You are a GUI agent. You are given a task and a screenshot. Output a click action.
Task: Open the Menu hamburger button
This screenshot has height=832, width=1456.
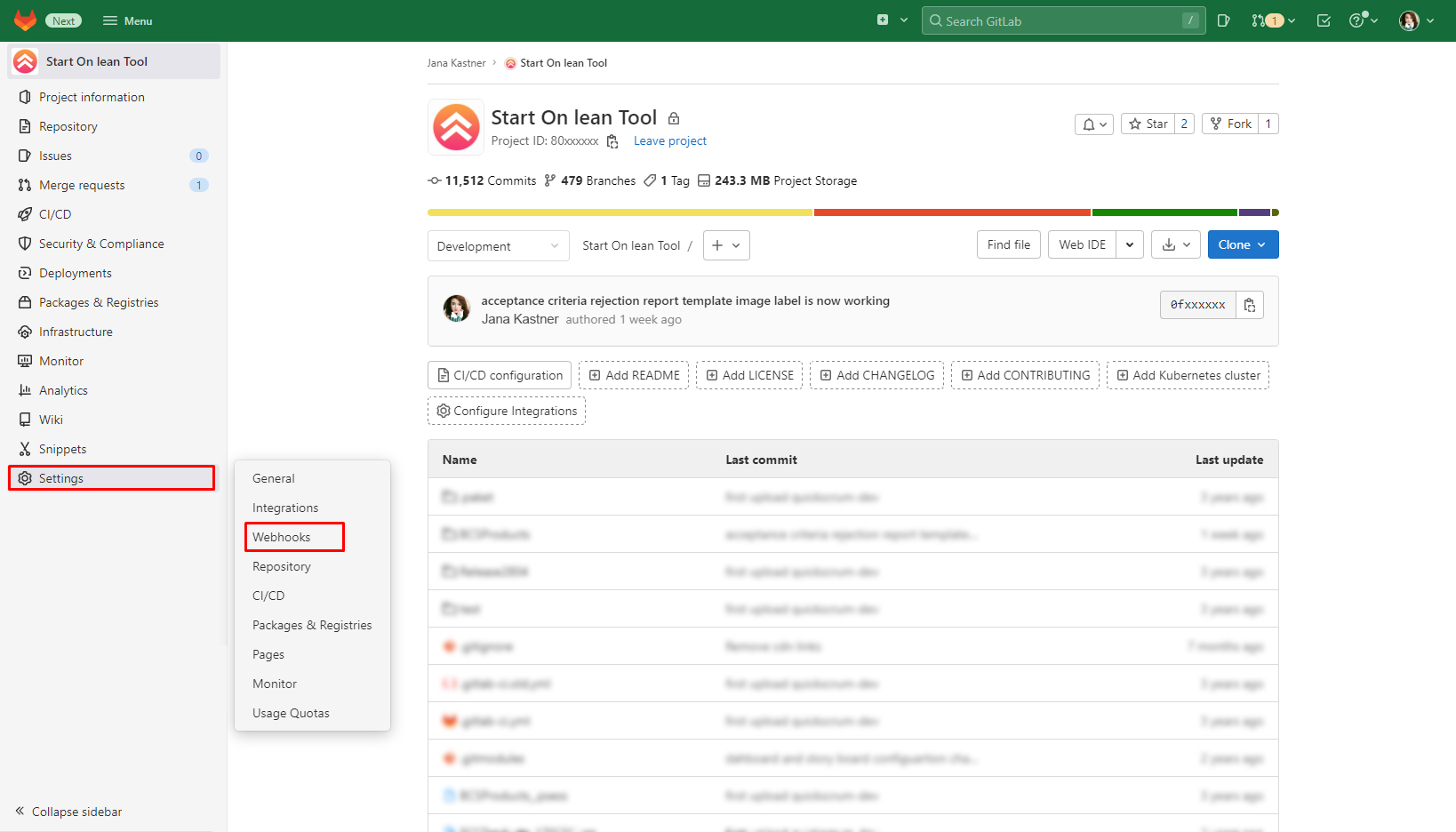coord(127,20)
